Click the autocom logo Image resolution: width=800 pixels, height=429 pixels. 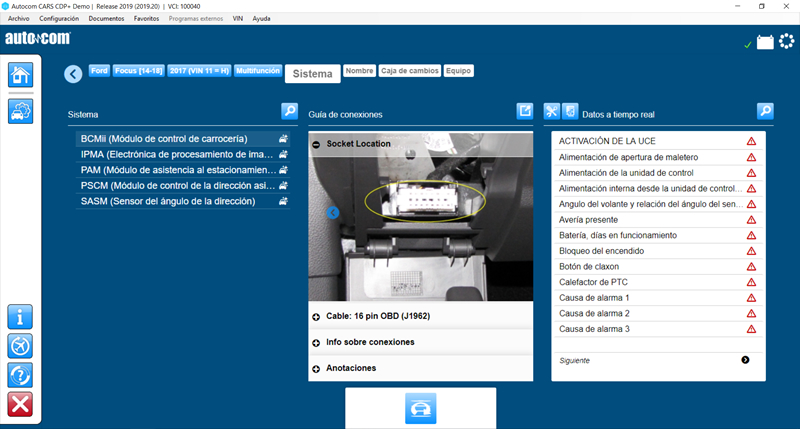(x=38, y=38)
